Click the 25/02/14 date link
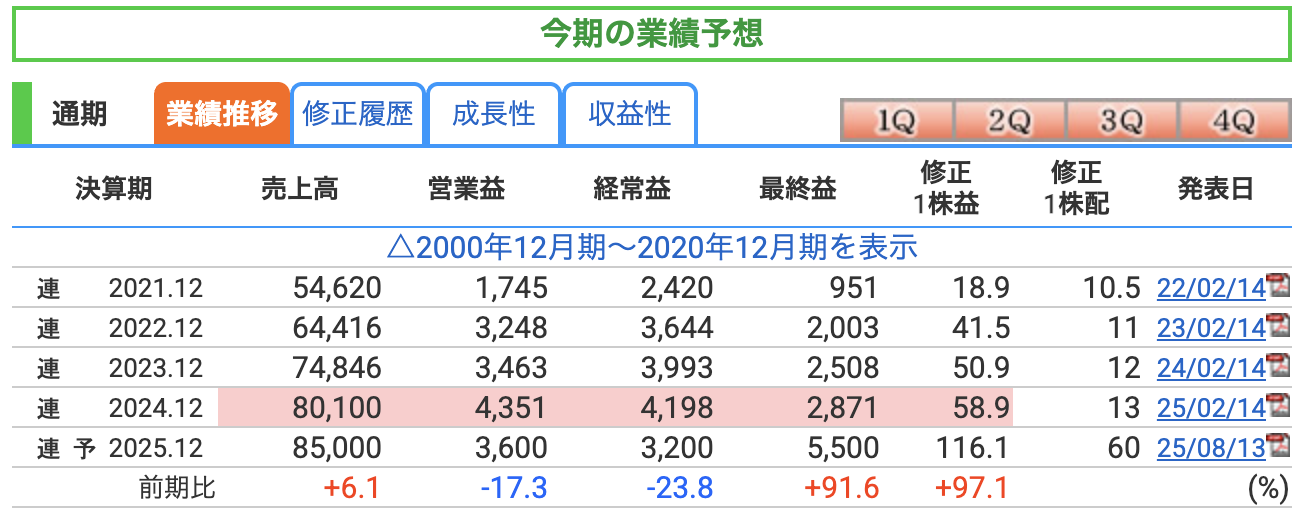The image size is (1306, 510). 1211,408
